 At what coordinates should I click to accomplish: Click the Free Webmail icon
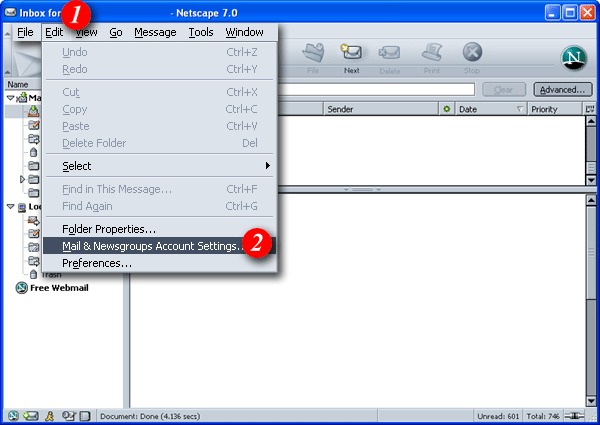point(21,289)
